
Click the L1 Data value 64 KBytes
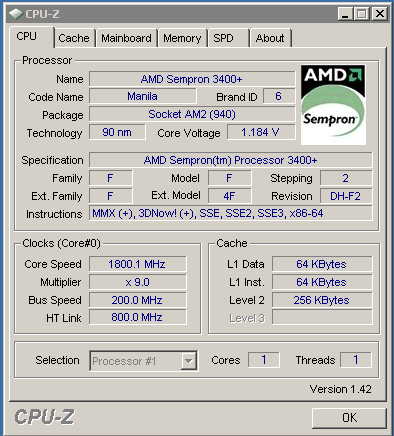point(322,264)
